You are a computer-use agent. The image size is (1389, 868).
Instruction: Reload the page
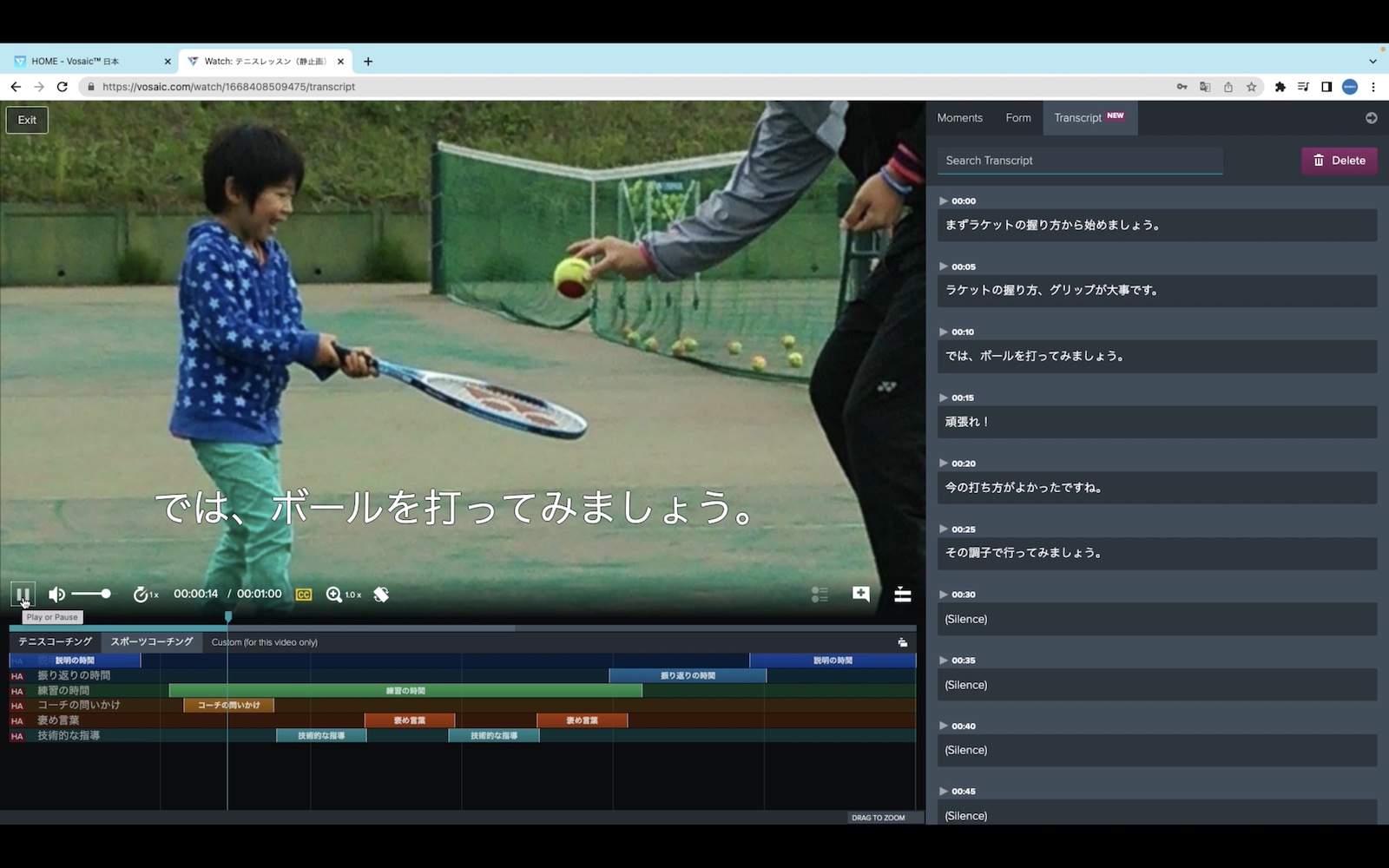tap(63, 87)
